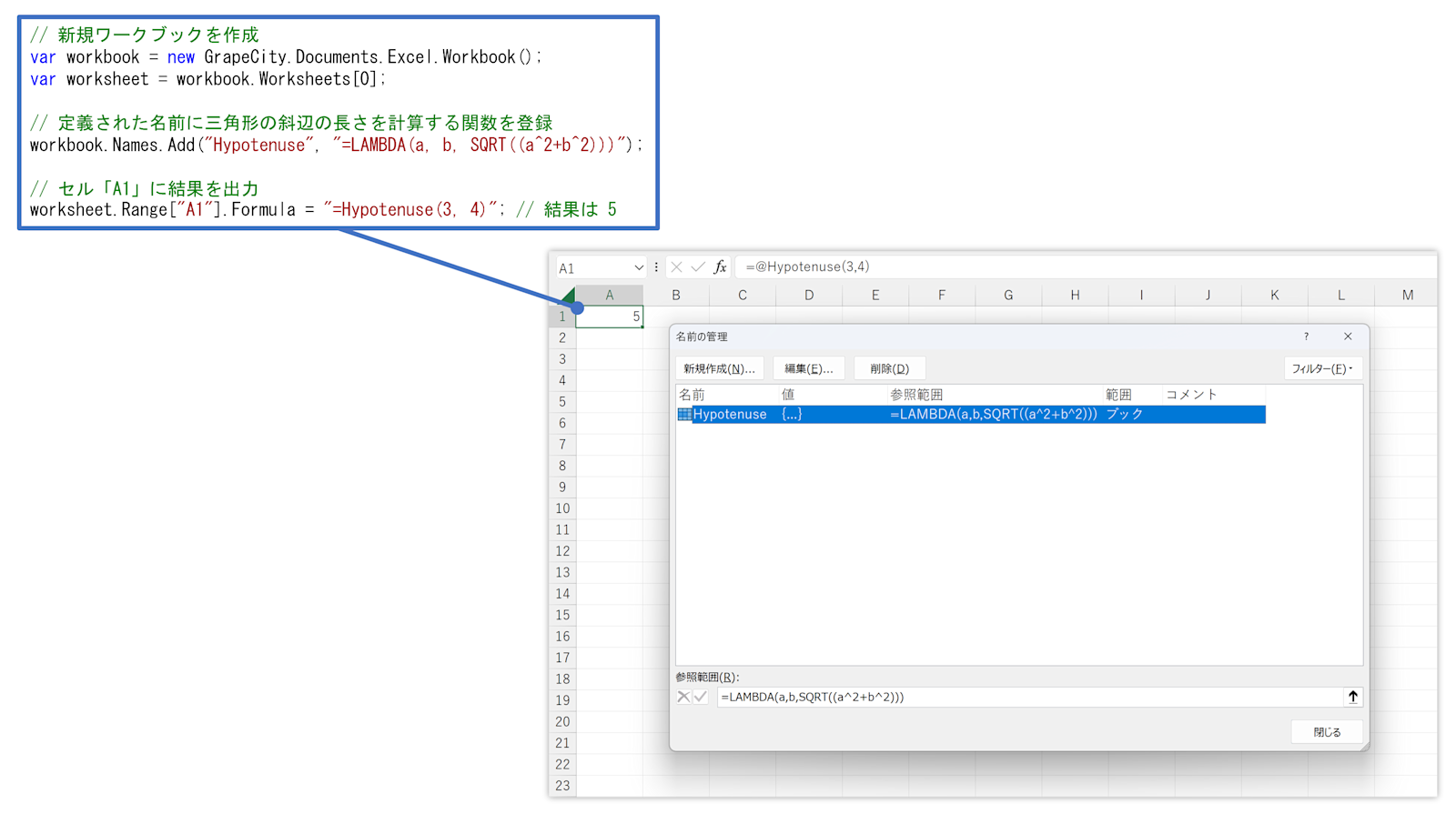Select column H header
Image resolution: width=1456 pixels, height=814 pixels.
1075,295
